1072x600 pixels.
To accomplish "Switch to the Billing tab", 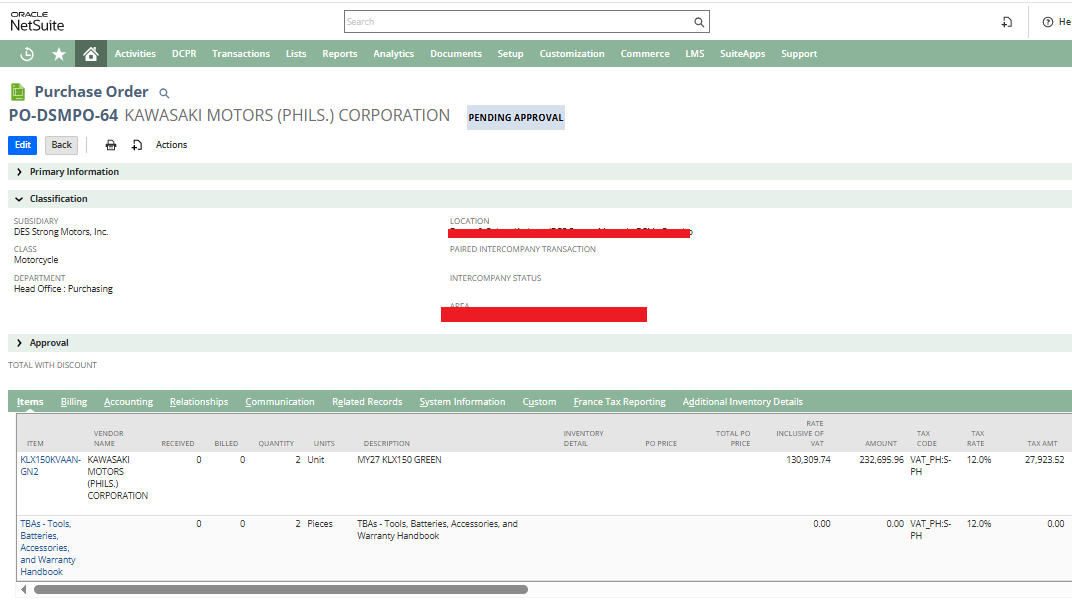I will [74, 402].
